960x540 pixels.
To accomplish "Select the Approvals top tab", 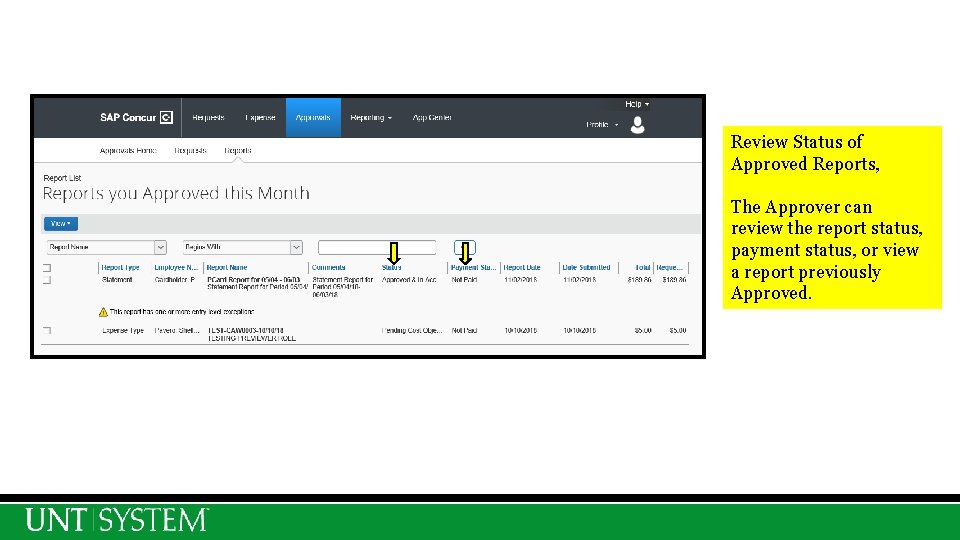I will point(313,118).
